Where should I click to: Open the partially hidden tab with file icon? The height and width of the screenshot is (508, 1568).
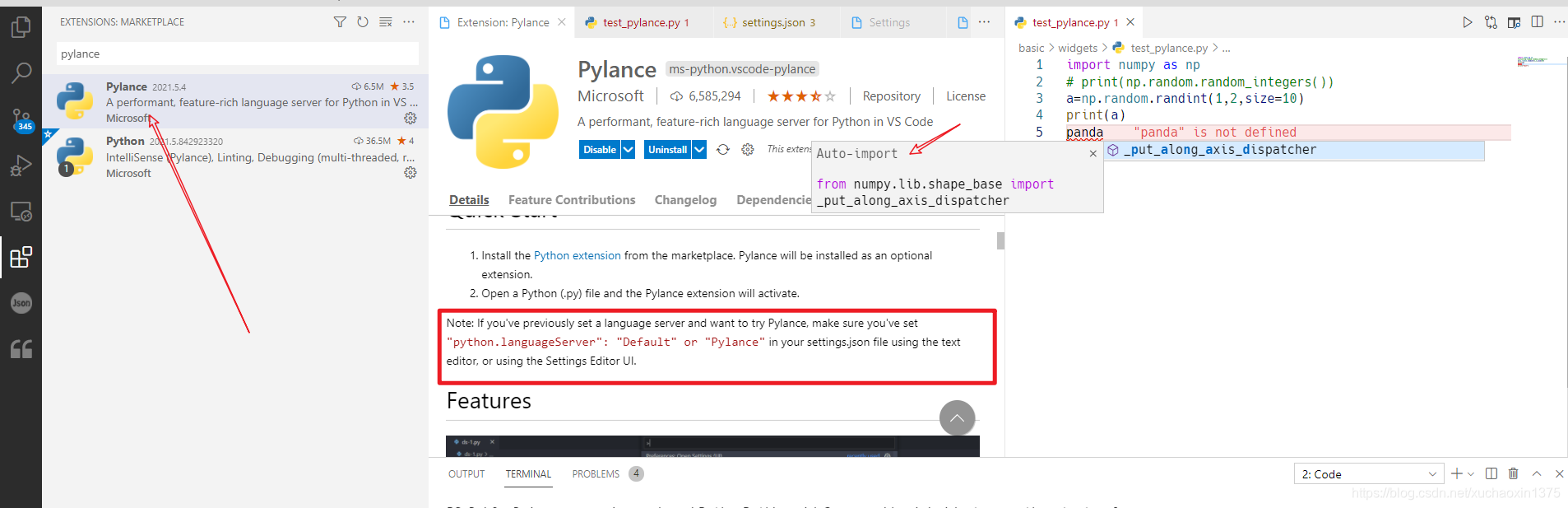(963, 22)
